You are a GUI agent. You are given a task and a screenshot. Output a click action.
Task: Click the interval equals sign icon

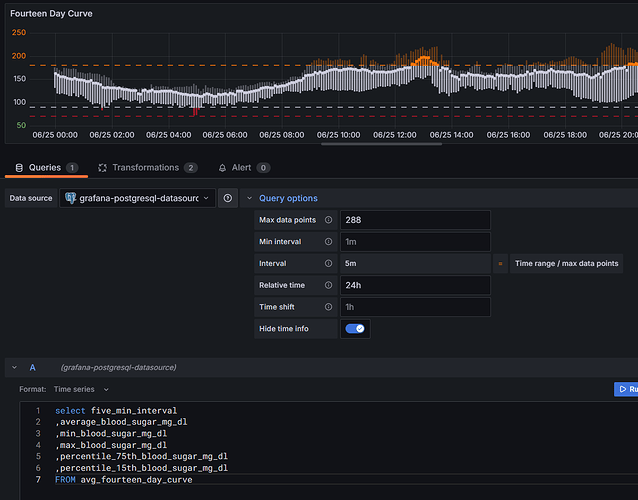pos(500,264)
